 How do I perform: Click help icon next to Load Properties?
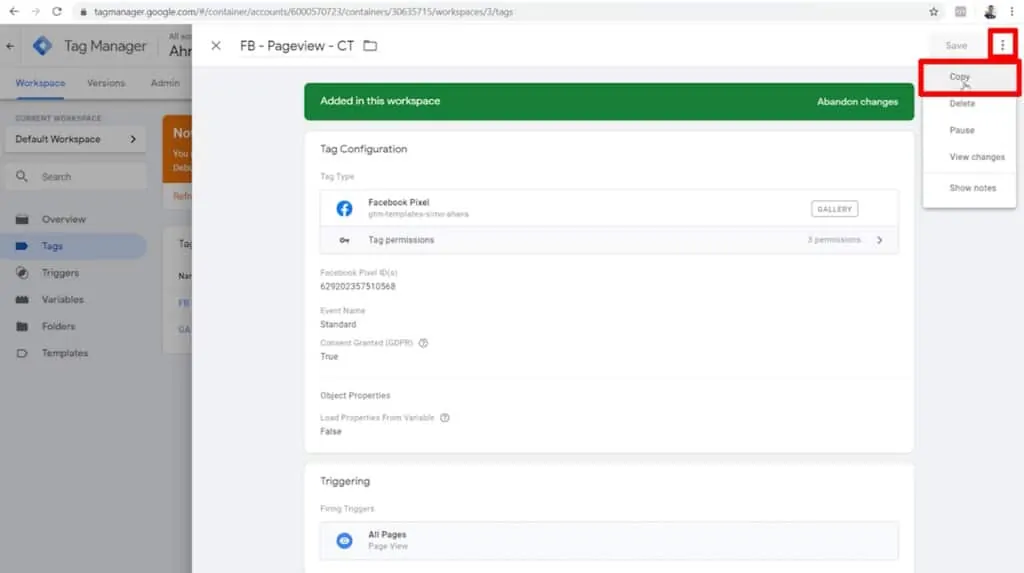tap(445, 418)
